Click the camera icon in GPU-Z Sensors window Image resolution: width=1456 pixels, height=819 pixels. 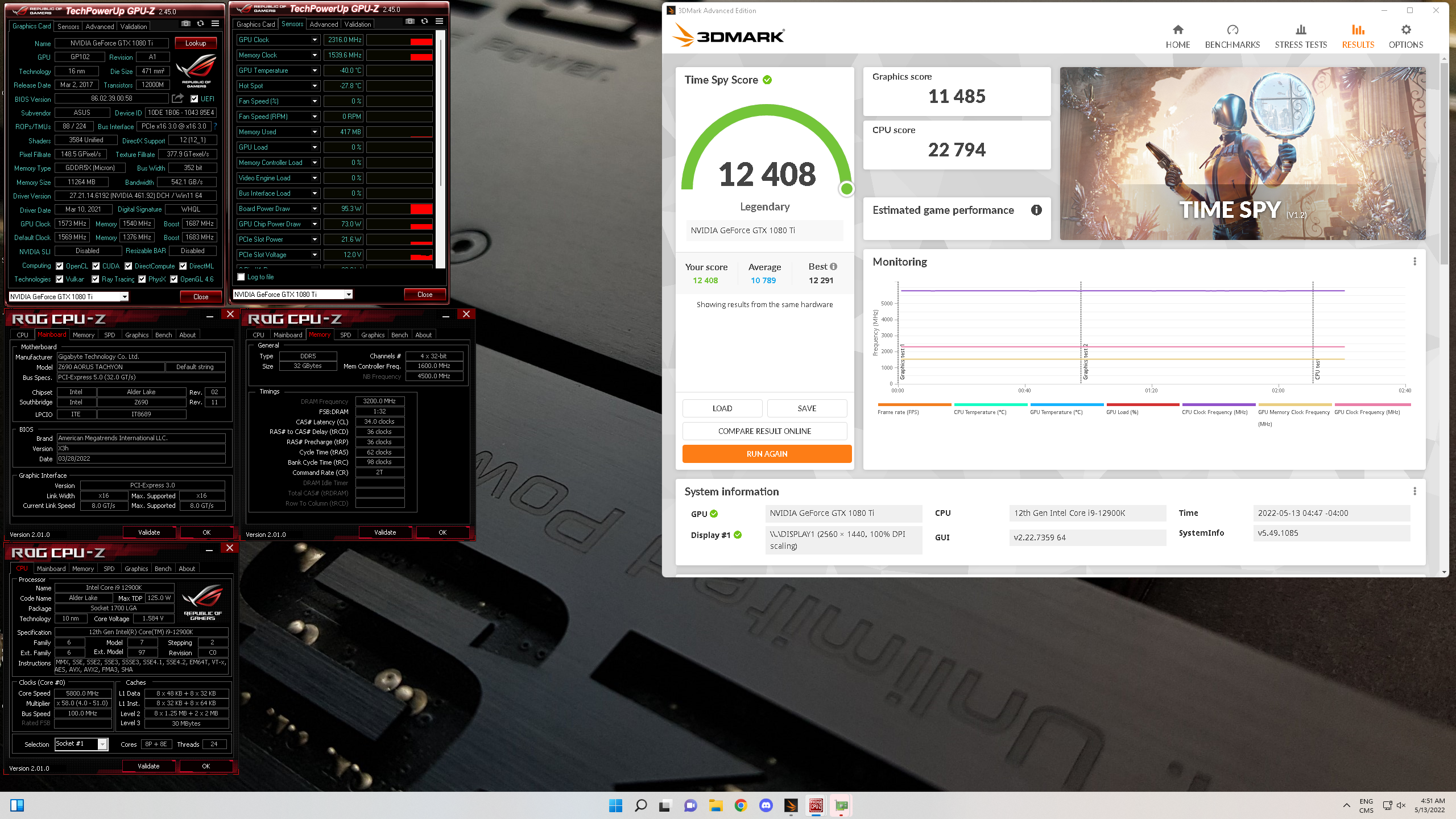[410, 22]
